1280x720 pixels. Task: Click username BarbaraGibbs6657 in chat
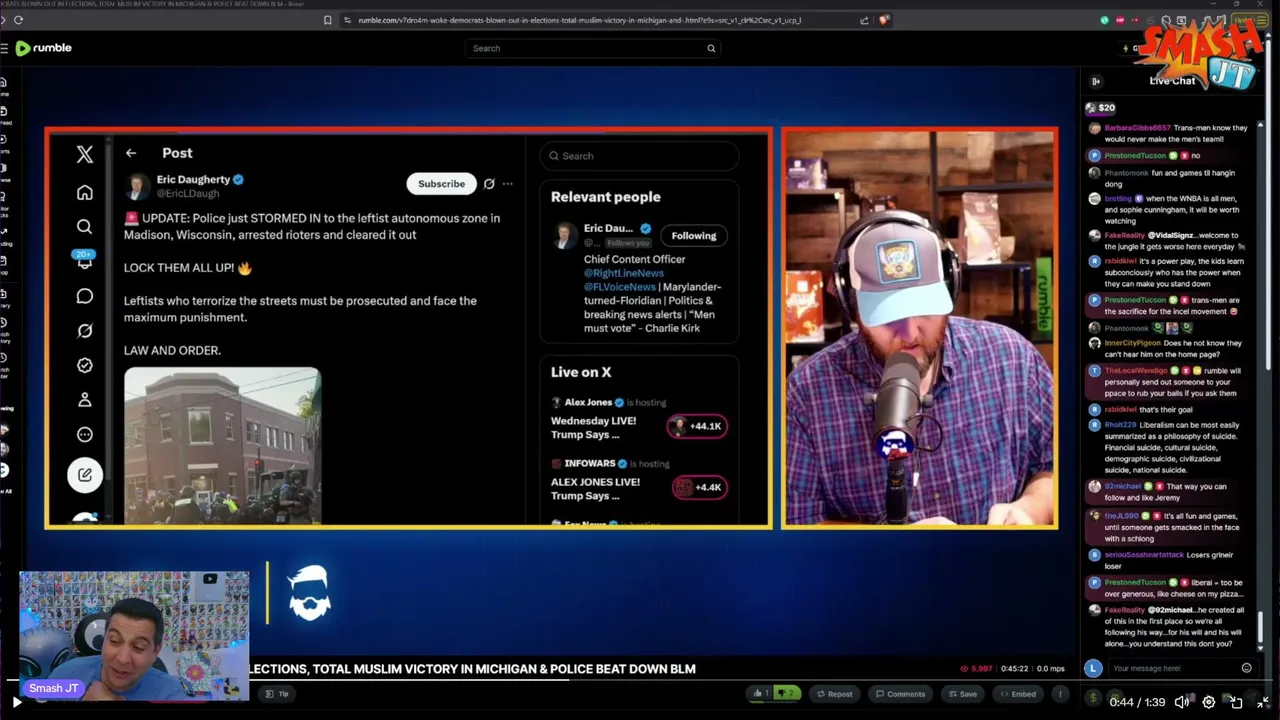click(x=1137, y=128)
